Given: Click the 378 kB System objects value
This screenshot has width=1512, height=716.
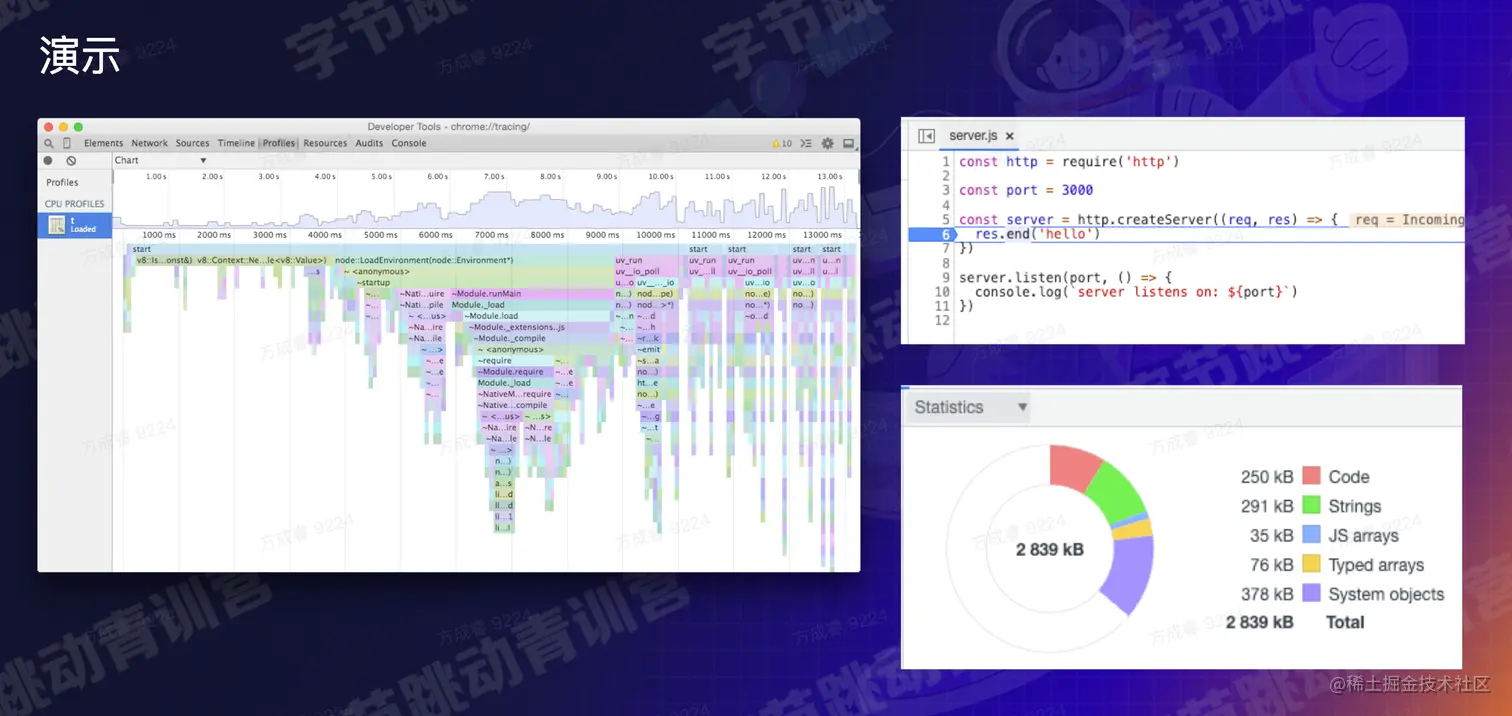Looking at the screenshot, I should click(1267, 594).
